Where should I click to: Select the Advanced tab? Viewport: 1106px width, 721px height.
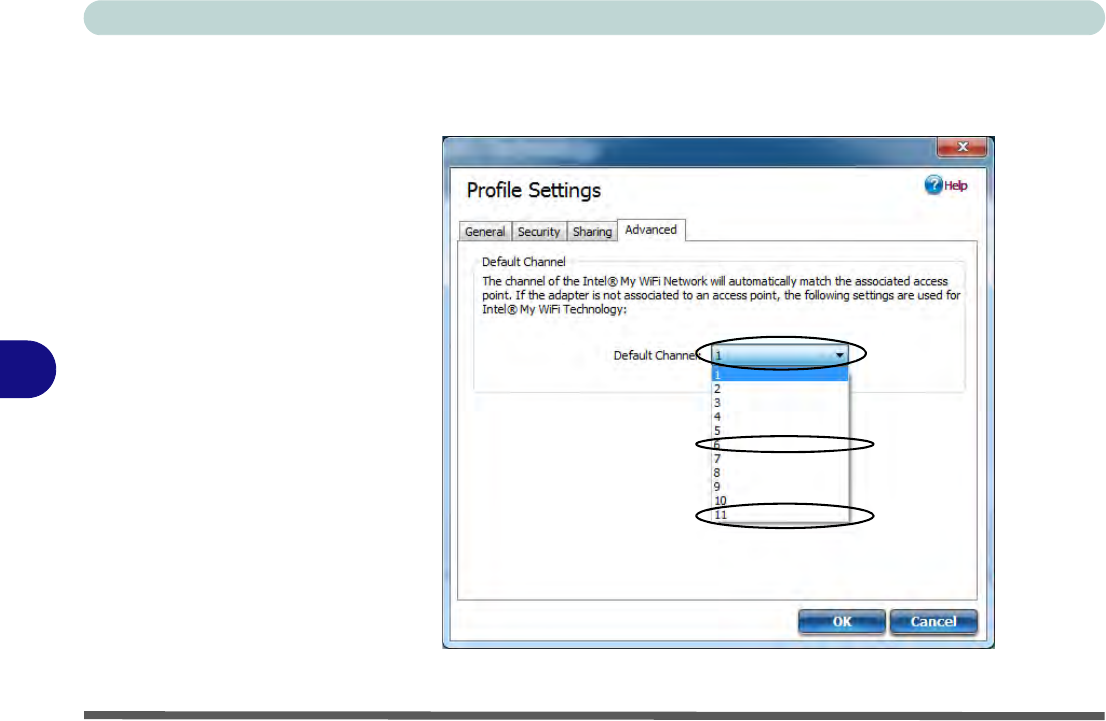[x=651, y=230]
